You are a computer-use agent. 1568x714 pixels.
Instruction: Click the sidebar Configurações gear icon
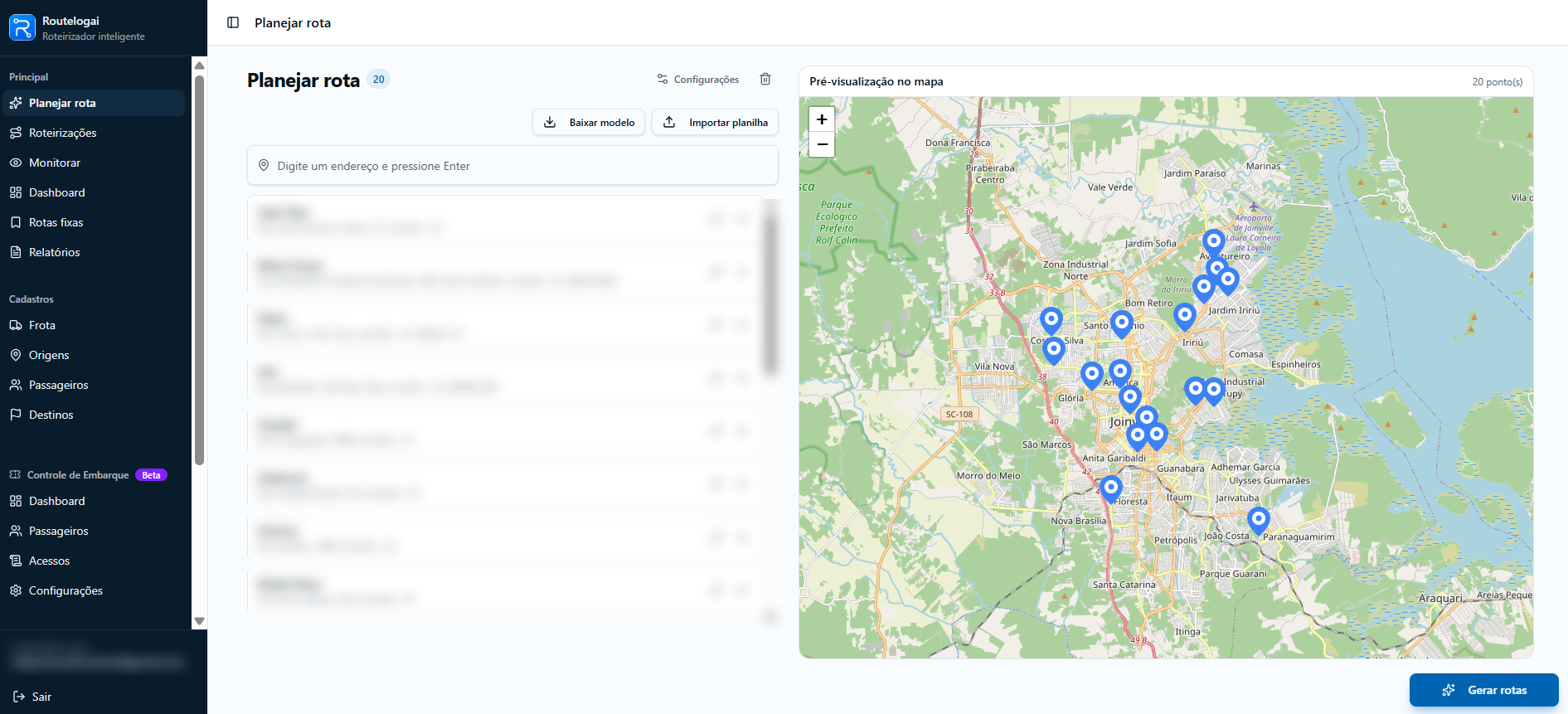(x=16, y=590)
